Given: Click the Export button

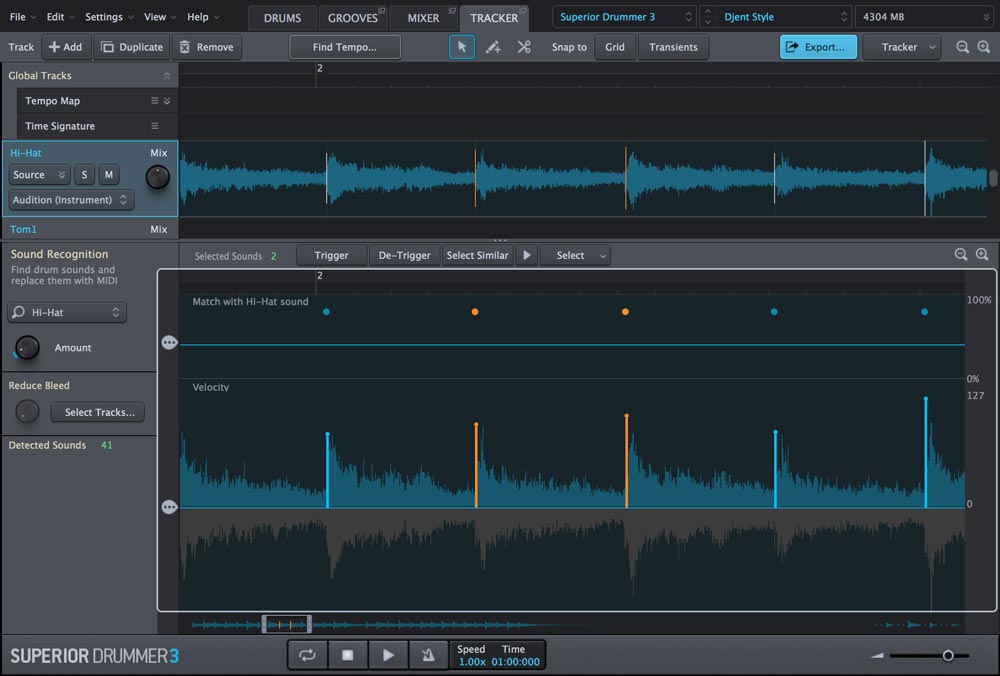Looking at the screenshot, I should pos(818,47).
